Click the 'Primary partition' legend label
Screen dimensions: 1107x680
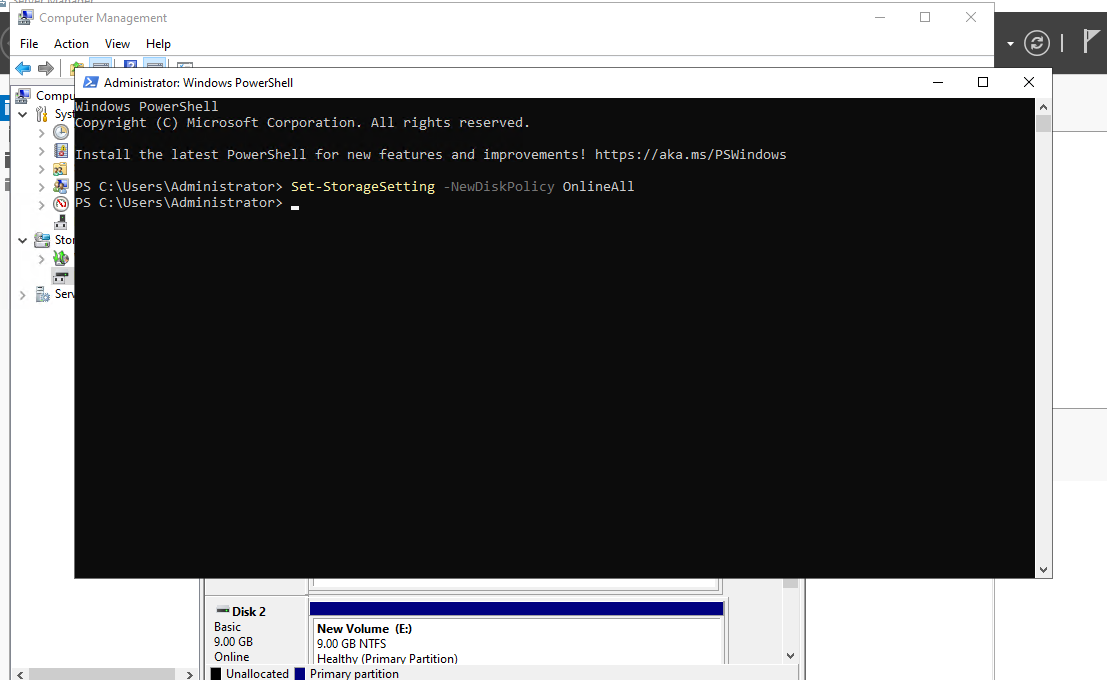[354, 674]
